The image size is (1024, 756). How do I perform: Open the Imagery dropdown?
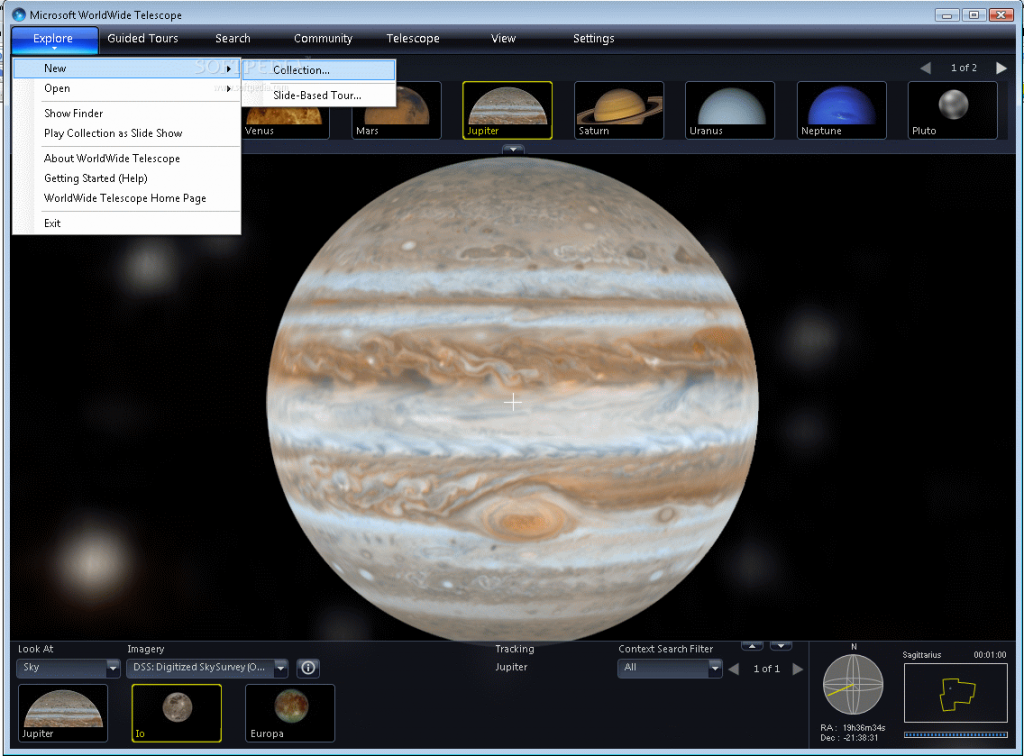[x=207, y=668]
